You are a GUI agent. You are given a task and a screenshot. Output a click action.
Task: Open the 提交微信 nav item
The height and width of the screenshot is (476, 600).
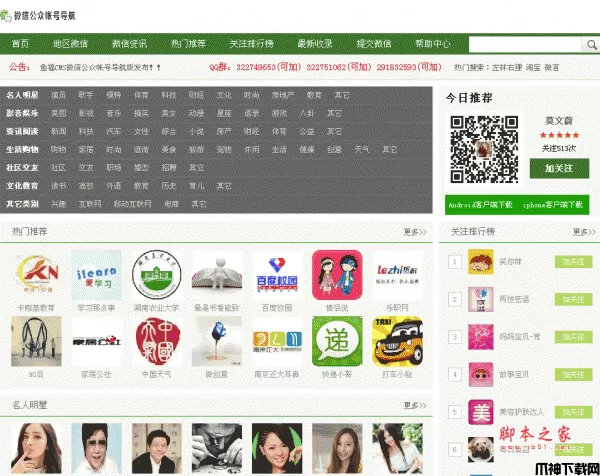[x=374, y=44]
